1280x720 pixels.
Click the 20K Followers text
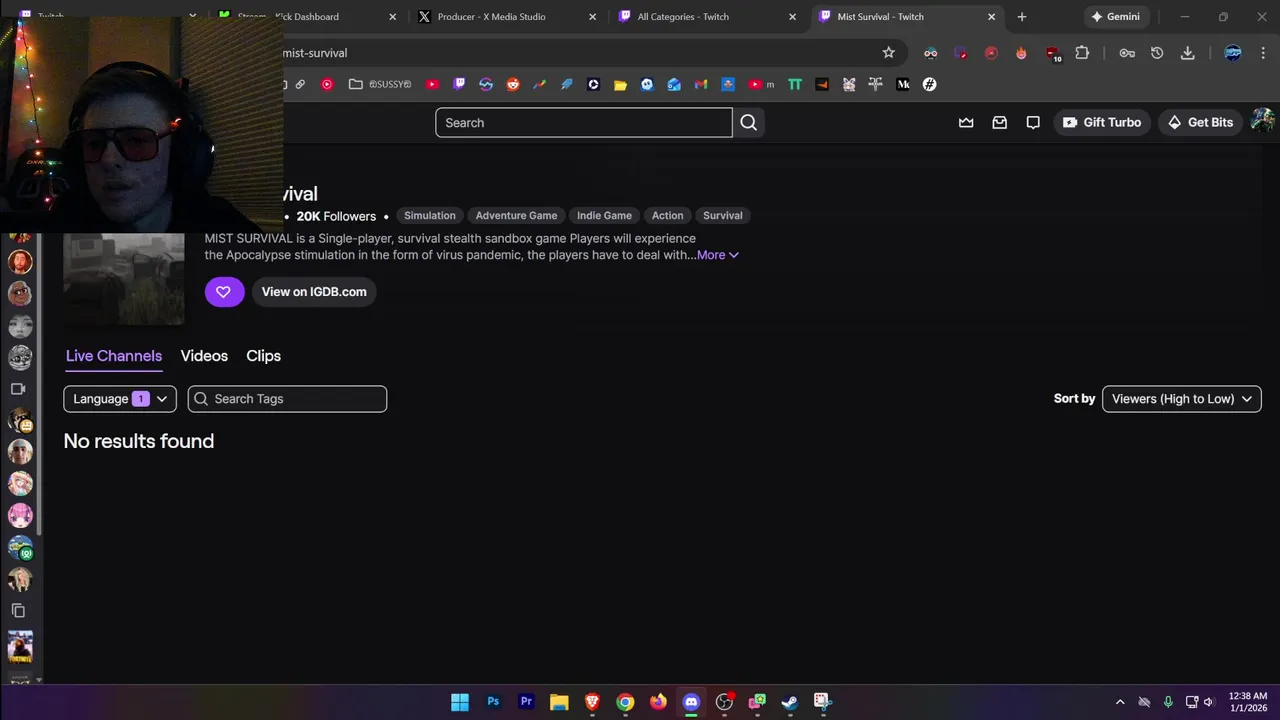336,217
